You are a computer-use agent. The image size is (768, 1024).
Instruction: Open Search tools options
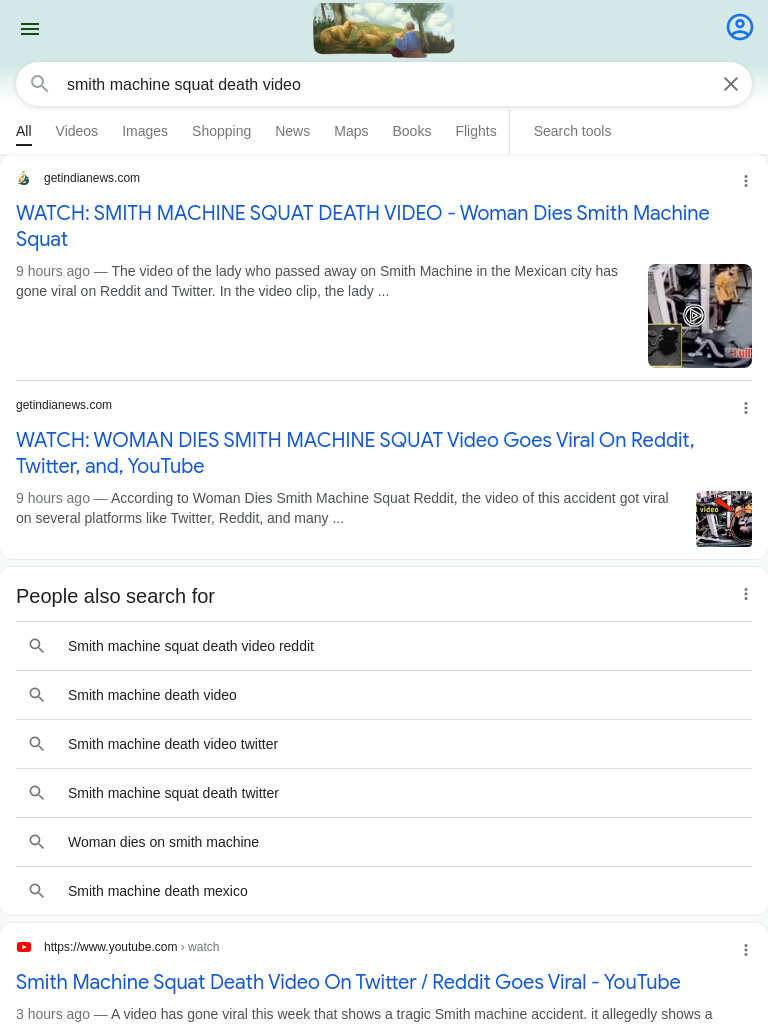(x=572, y=131)
